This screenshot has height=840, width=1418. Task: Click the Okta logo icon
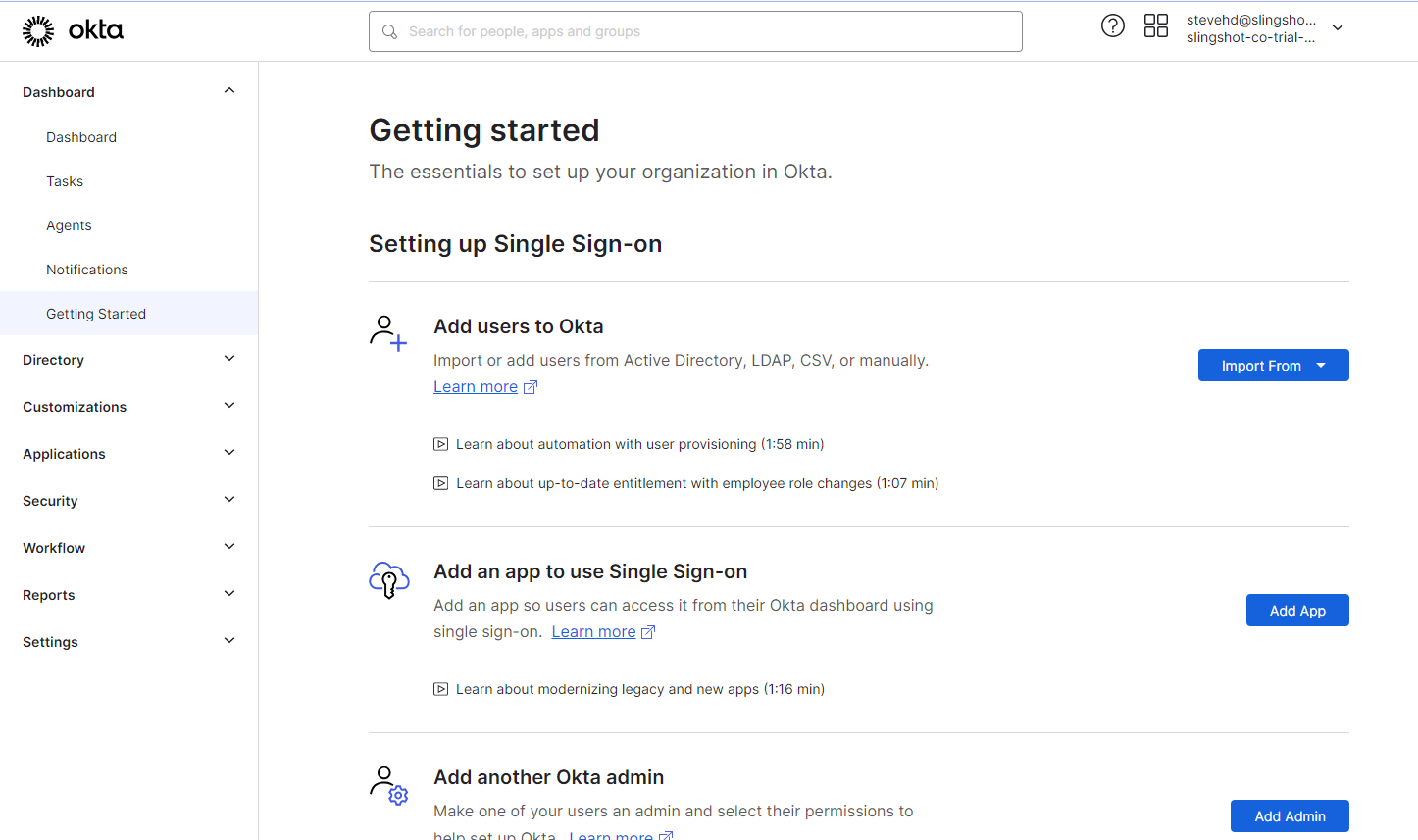(x=38, y=31)
